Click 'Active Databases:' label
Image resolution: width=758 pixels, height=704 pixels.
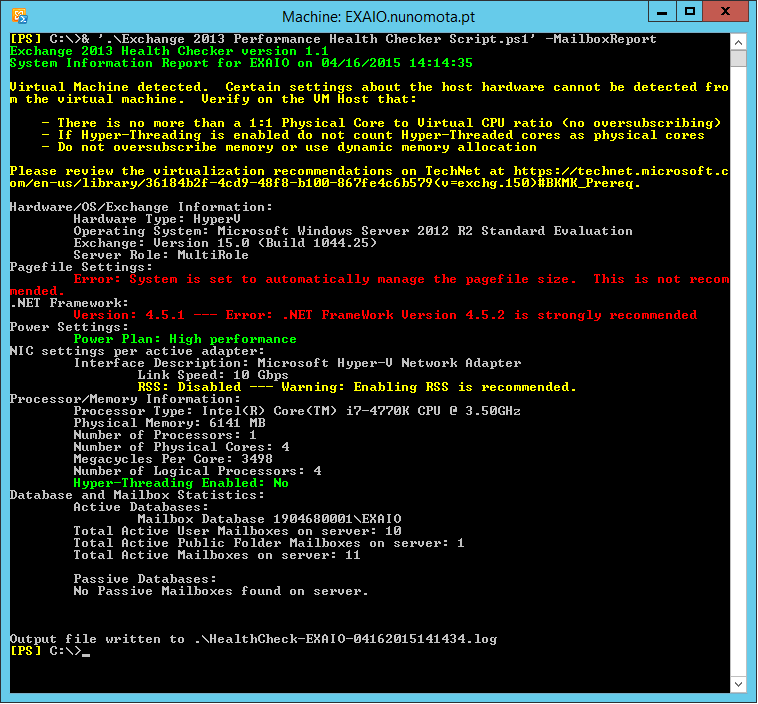tap(141, 507)
